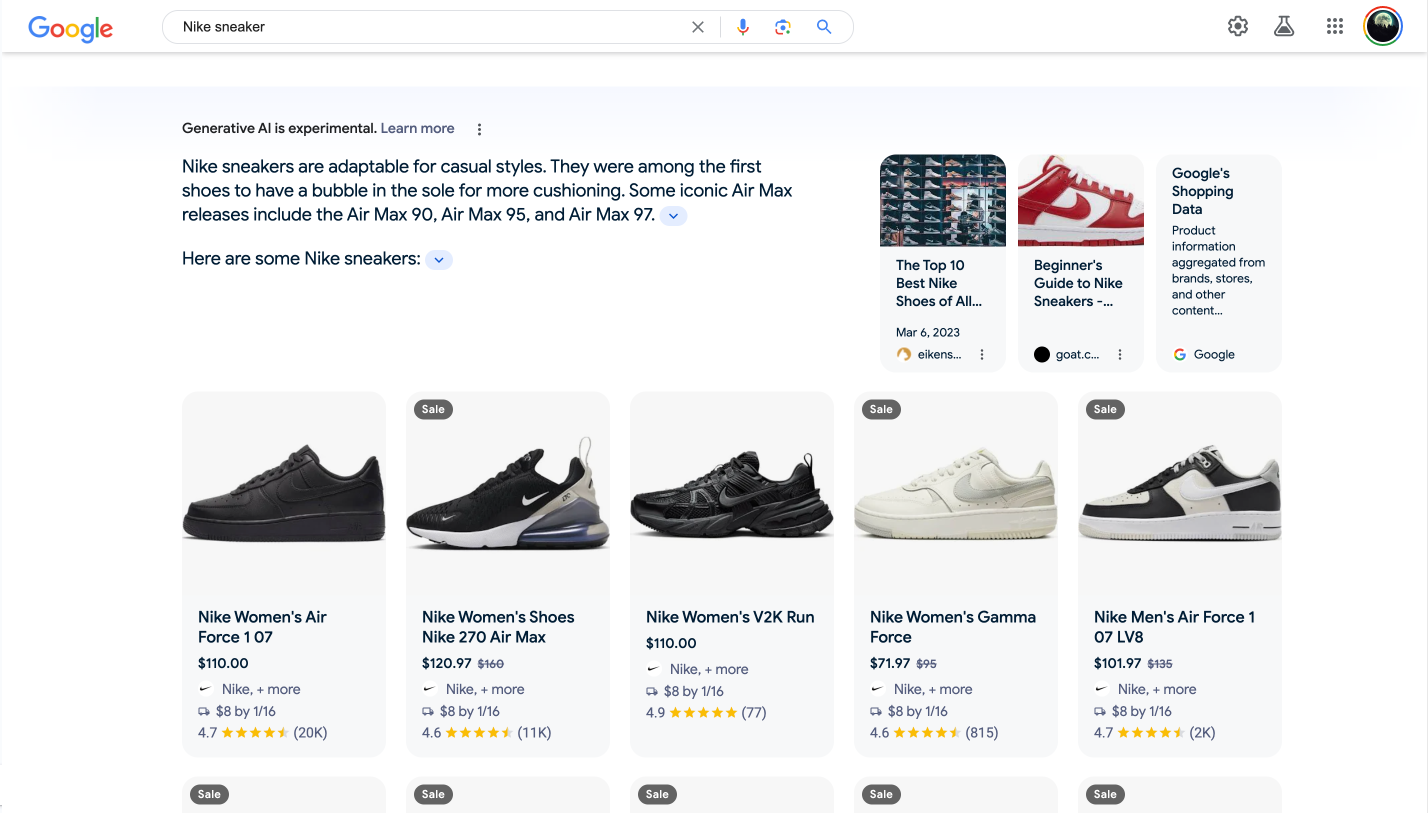Click $101.97 price on Air Force 1 LV8

point(1118,663)
